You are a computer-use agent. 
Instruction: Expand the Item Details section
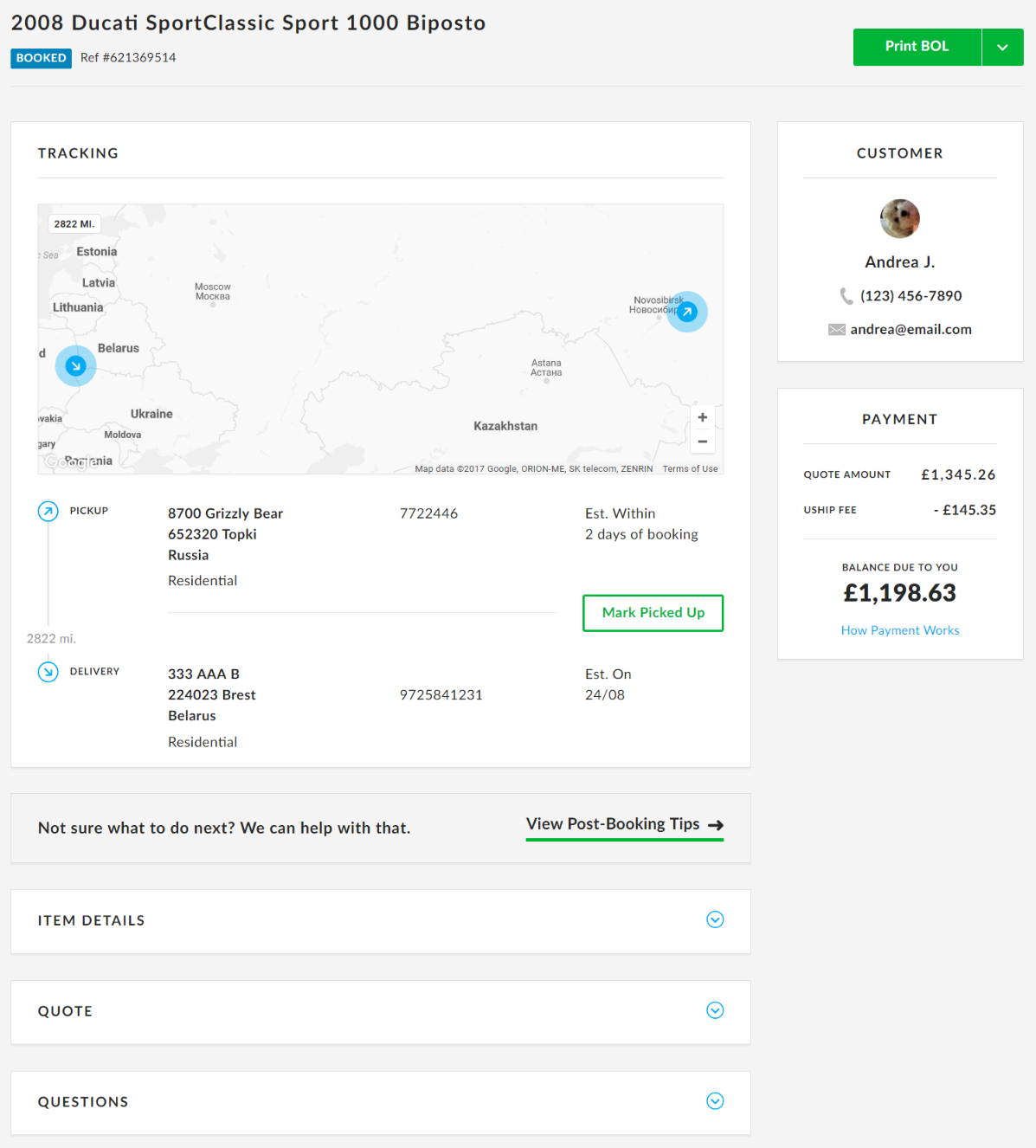[x=715, y=919]
